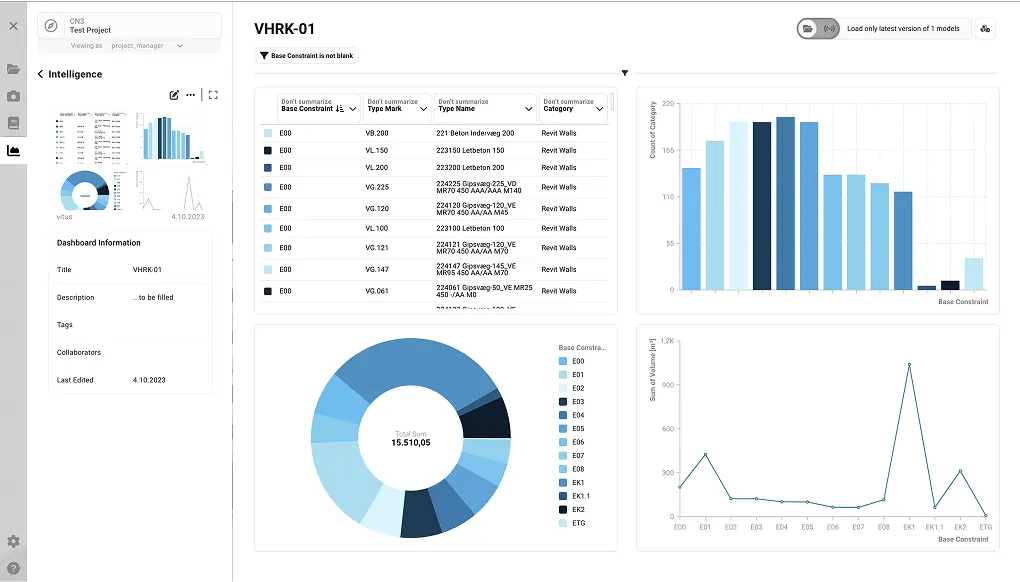Click the book library sidebar icon
1020x582 pixels.
pos(13,124)
